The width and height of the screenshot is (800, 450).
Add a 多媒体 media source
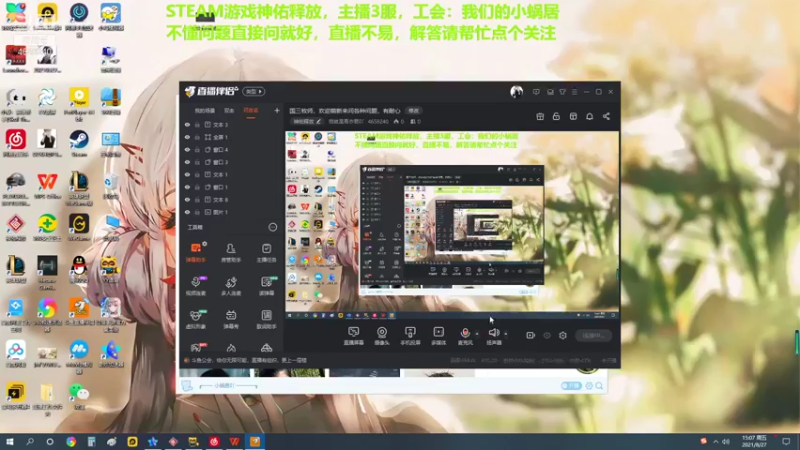pyautogui.click(x=438, y=336)
